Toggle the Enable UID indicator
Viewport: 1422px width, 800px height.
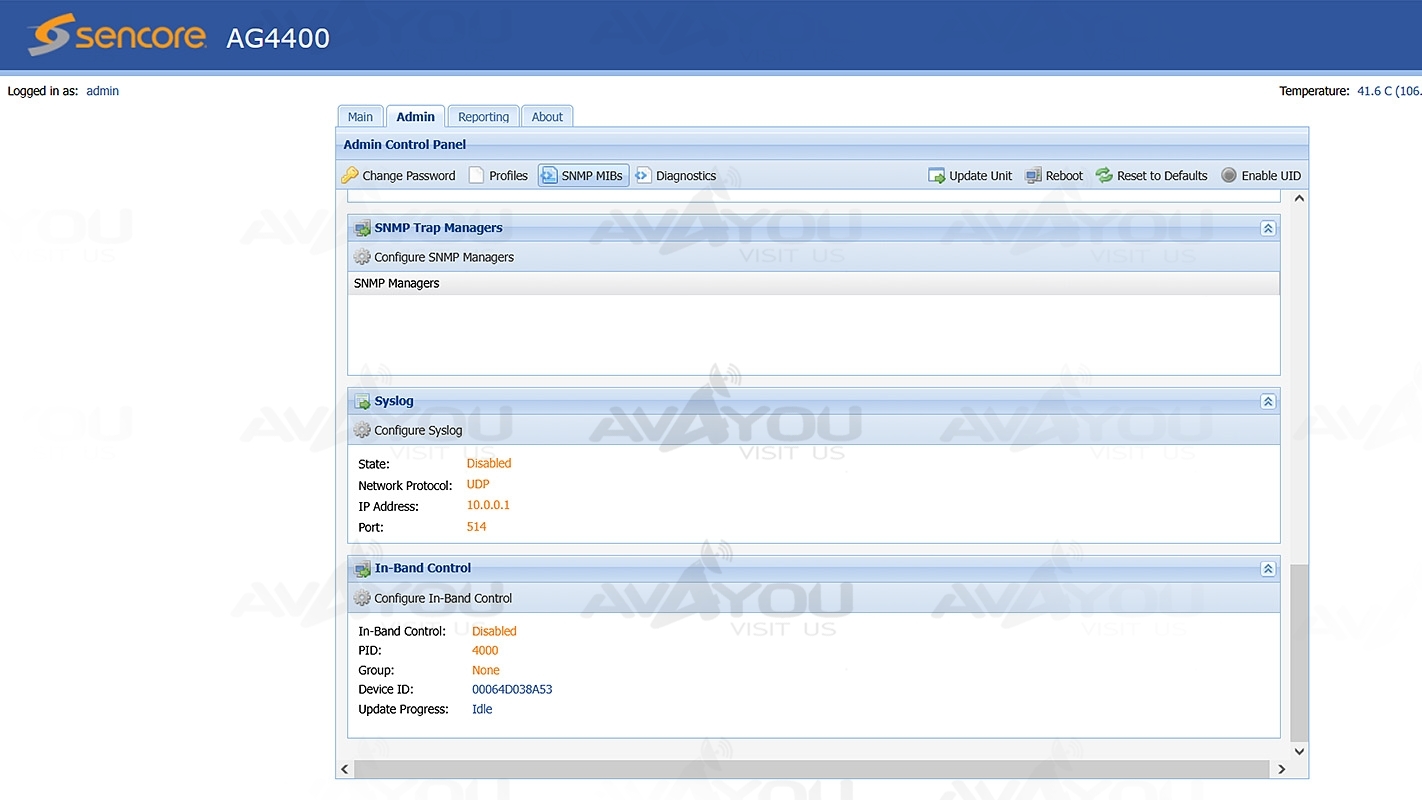[x=1229, y=176]
